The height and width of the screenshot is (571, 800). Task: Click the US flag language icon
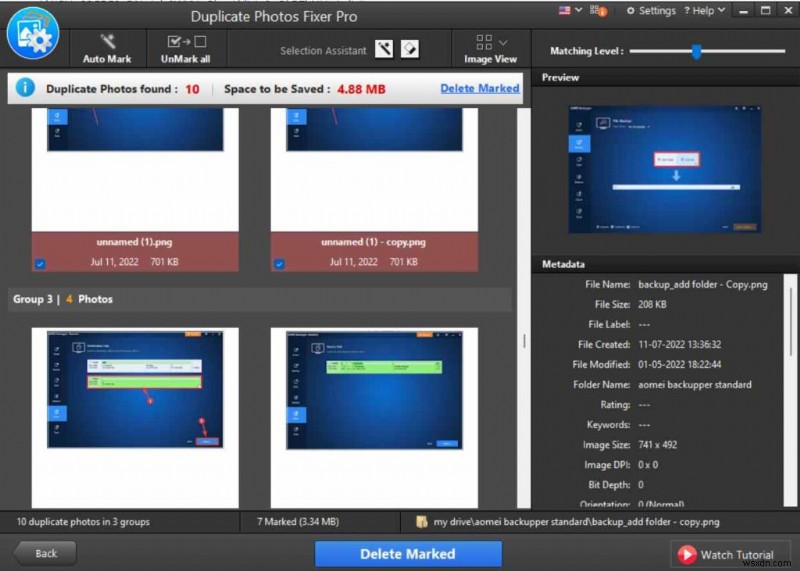click(564, 10)
